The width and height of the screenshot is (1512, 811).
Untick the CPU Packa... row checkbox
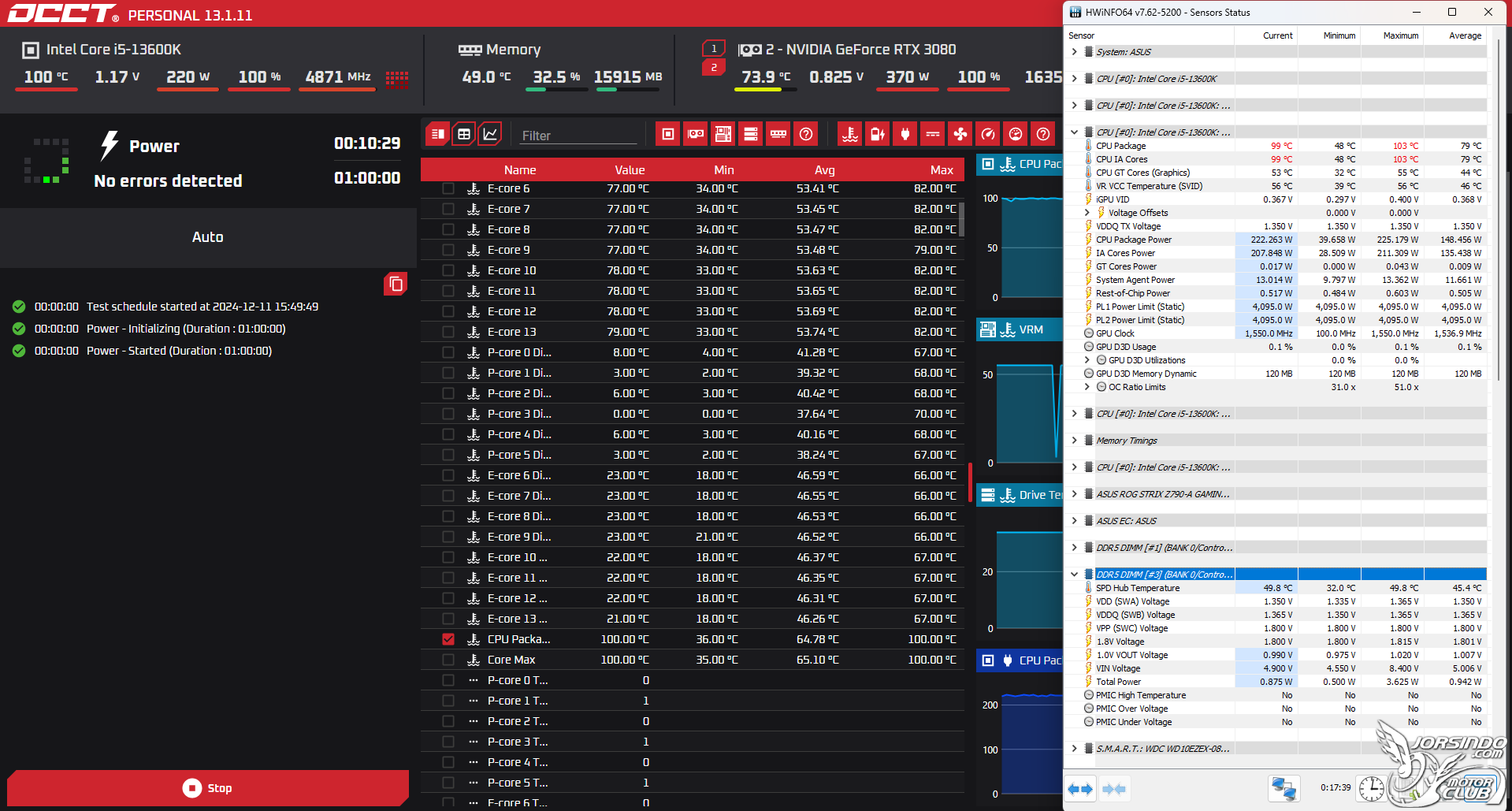point(448,639)
